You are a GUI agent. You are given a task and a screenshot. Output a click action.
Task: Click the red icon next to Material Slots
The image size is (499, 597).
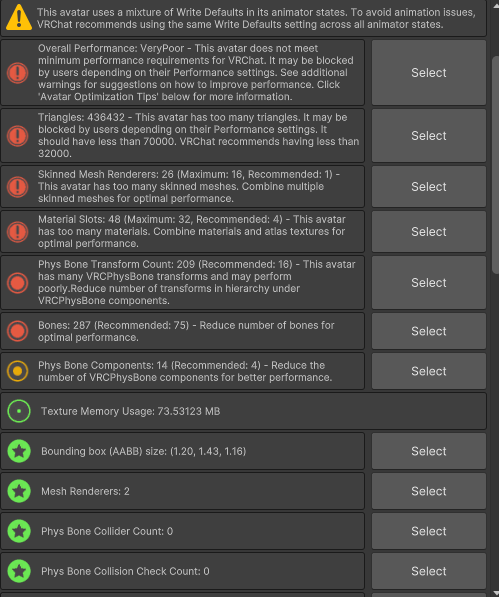coord(18,231)
